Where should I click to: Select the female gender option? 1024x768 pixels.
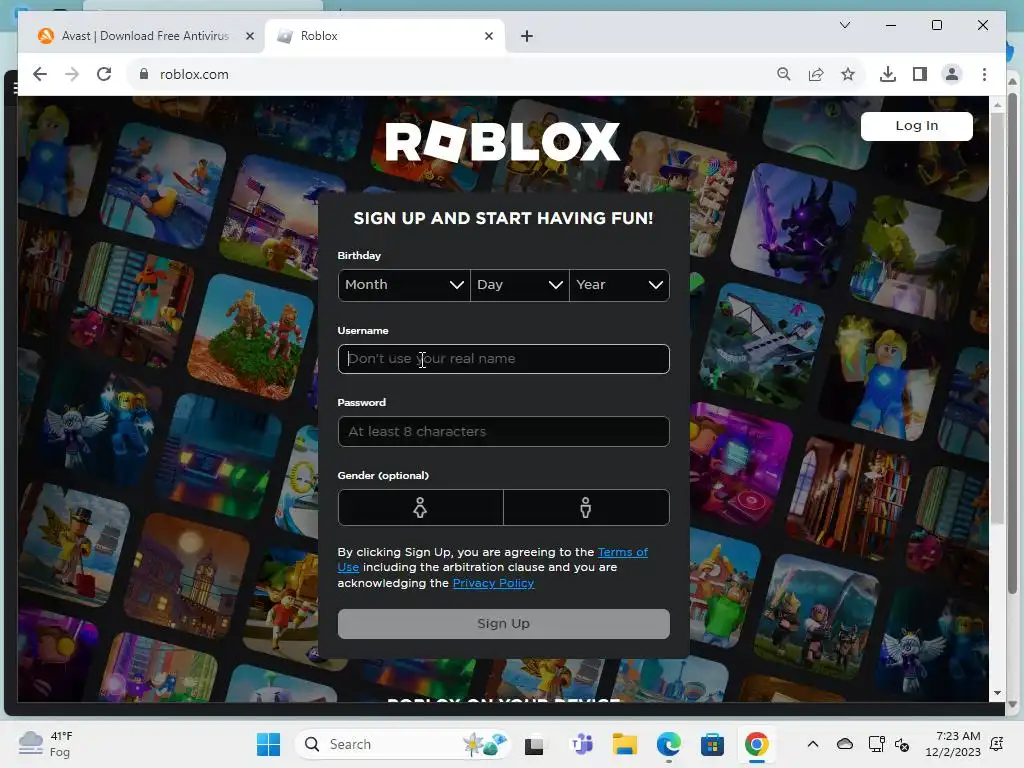[x=421, y=507]
